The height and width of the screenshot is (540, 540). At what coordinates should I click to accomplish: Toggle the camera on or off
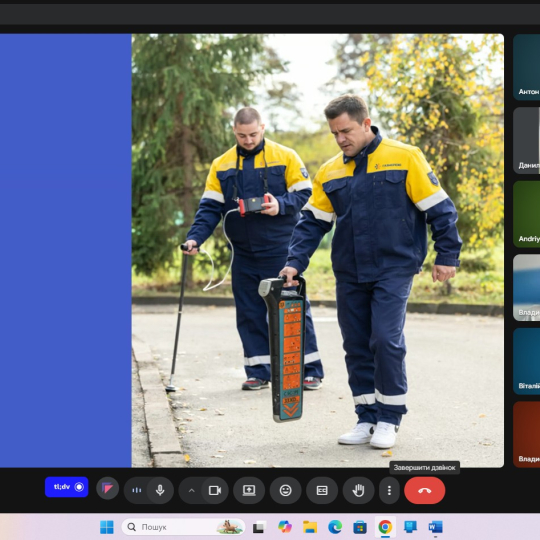[x=215, y=490]
